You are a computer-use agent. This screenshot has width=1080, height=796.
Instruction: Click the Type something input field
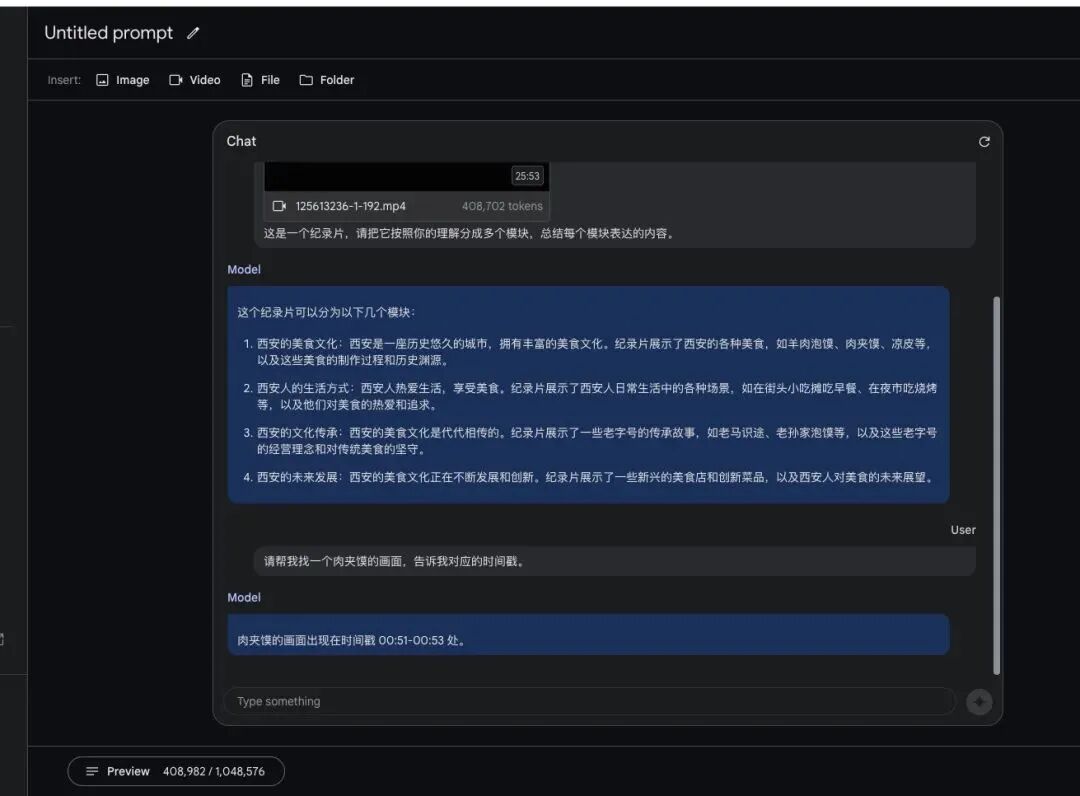[590, 701]
